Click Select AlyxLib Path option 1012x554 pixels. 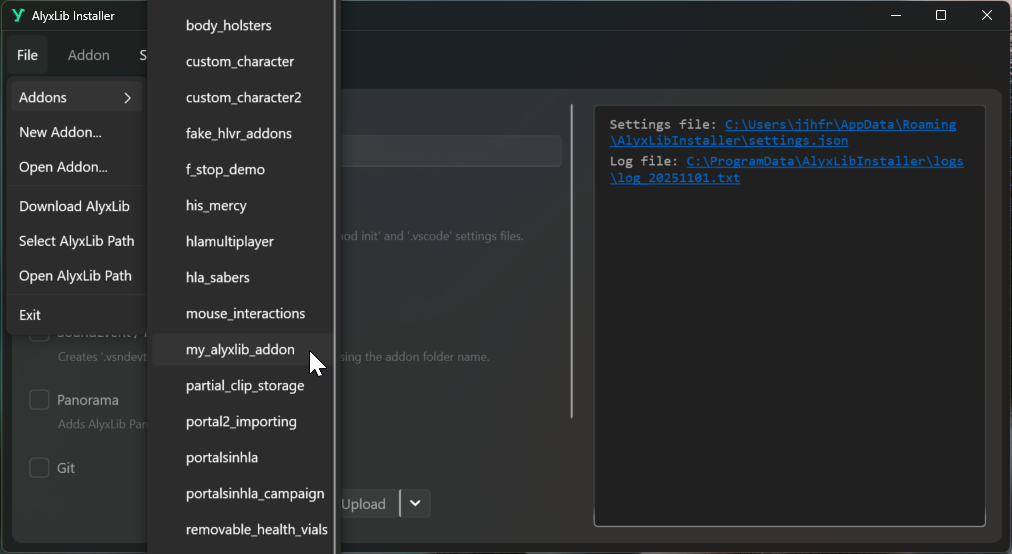coord(76,241)
